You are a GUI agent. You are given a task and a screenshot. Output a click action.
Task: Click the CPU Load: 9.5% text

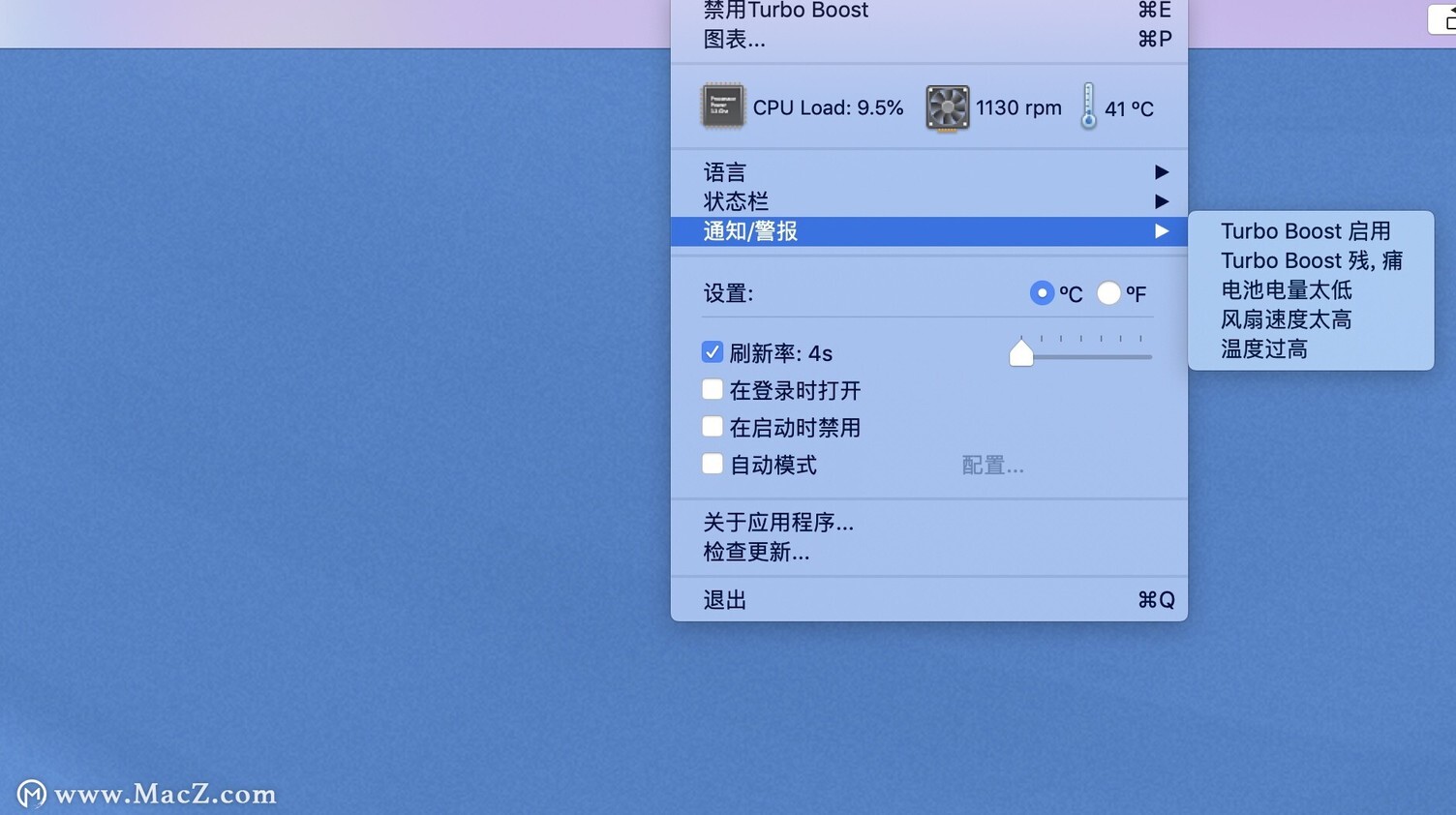828,107
